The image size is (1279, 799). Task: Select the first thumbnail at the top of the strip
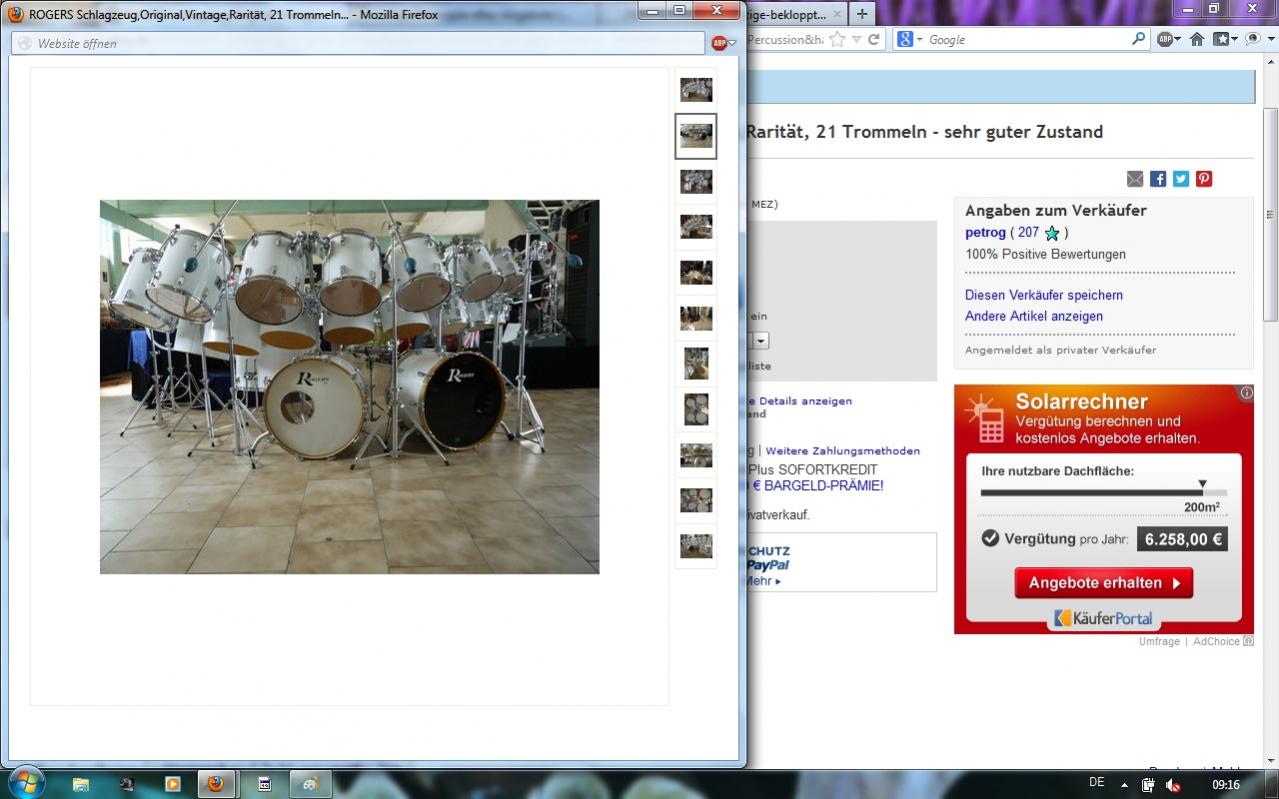pyautogui.click(x=696, y=90)
